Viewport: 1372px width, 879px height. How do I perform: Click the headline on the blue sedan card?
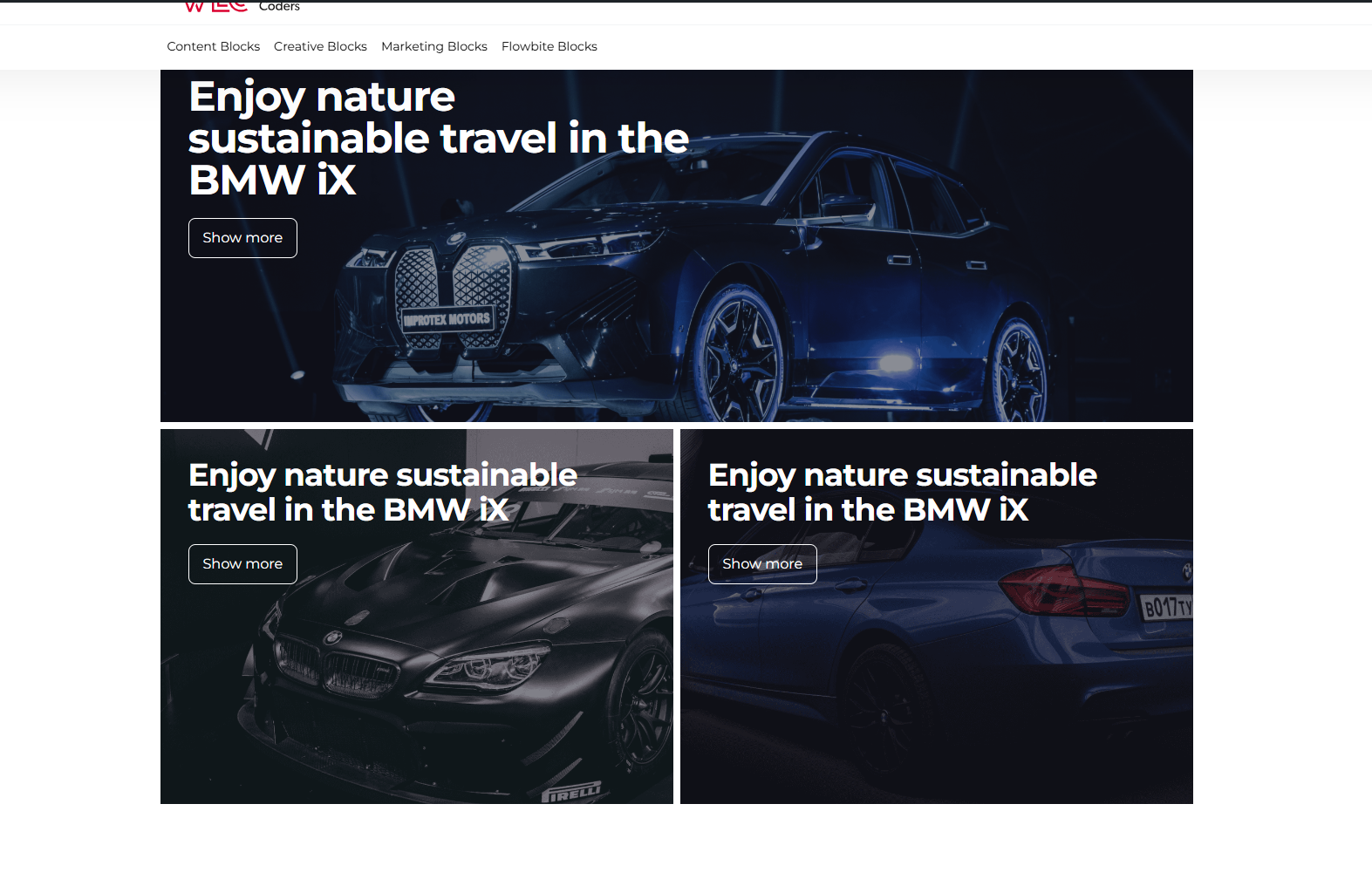tap(903, 493)
